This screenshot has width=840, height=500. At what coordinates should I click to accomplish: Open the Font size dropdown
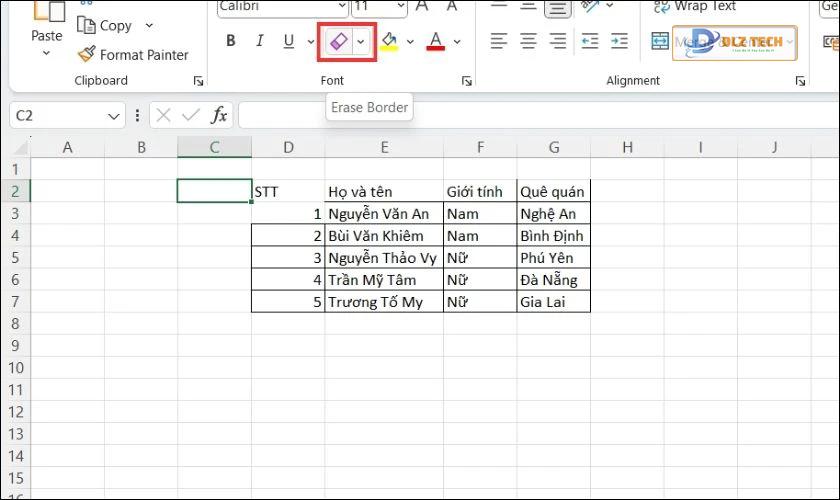(401, 6)
